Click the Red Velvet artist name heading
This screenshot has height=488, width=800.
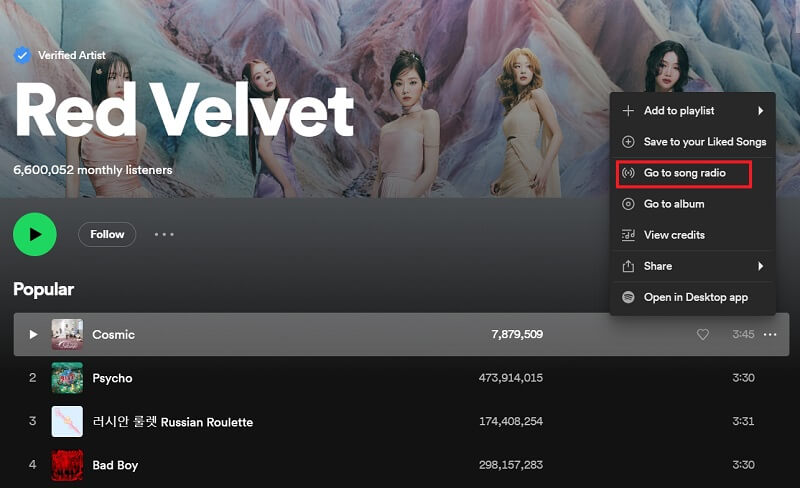click(185, 110)
